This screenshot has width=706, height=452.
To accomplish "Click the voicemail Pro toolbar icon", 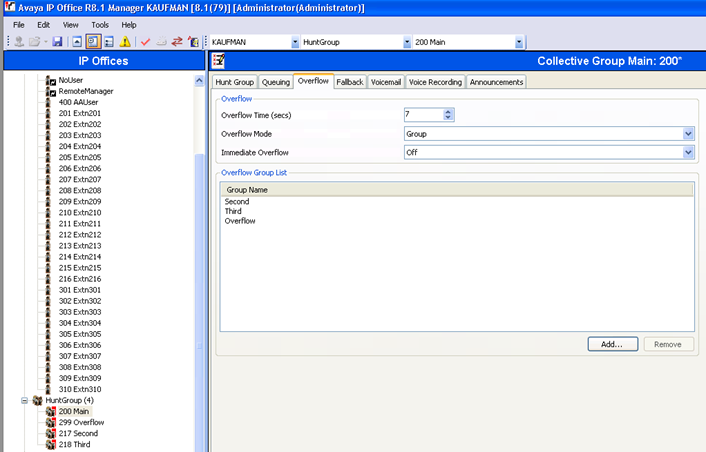I will (193, 42).
